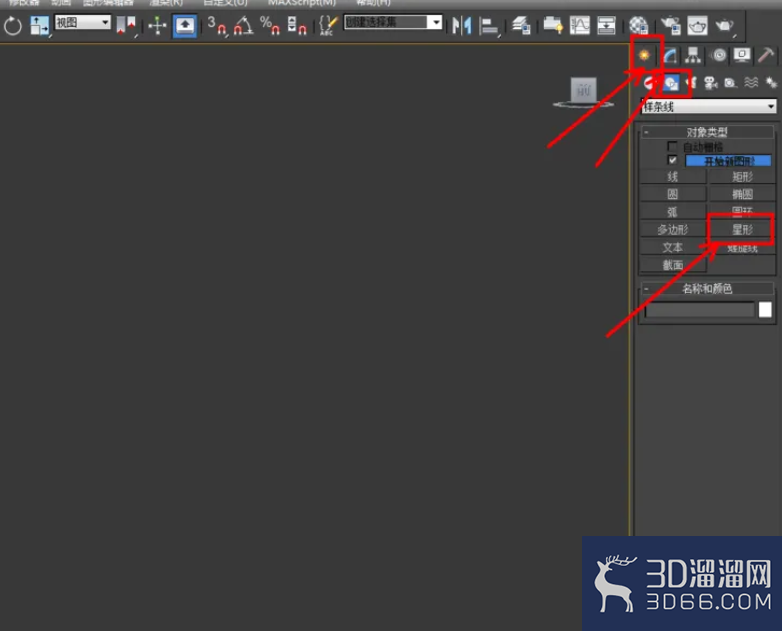Click the object name input field
This screenshot has width=782, height=631.
point(700,310)
